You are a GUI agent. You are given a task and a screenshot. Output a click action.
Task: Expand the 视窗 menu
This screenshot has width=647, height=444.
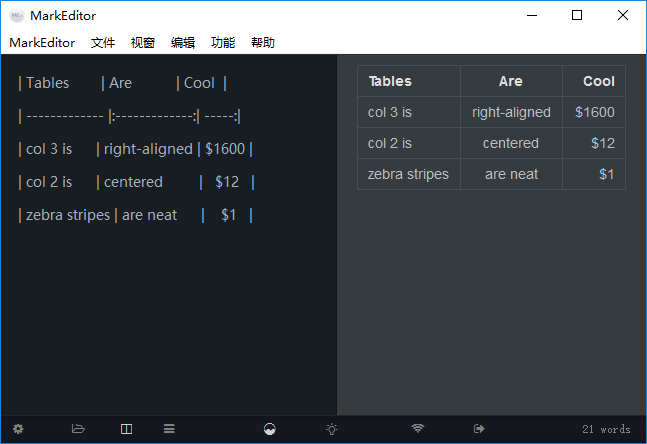pos(143,43)
